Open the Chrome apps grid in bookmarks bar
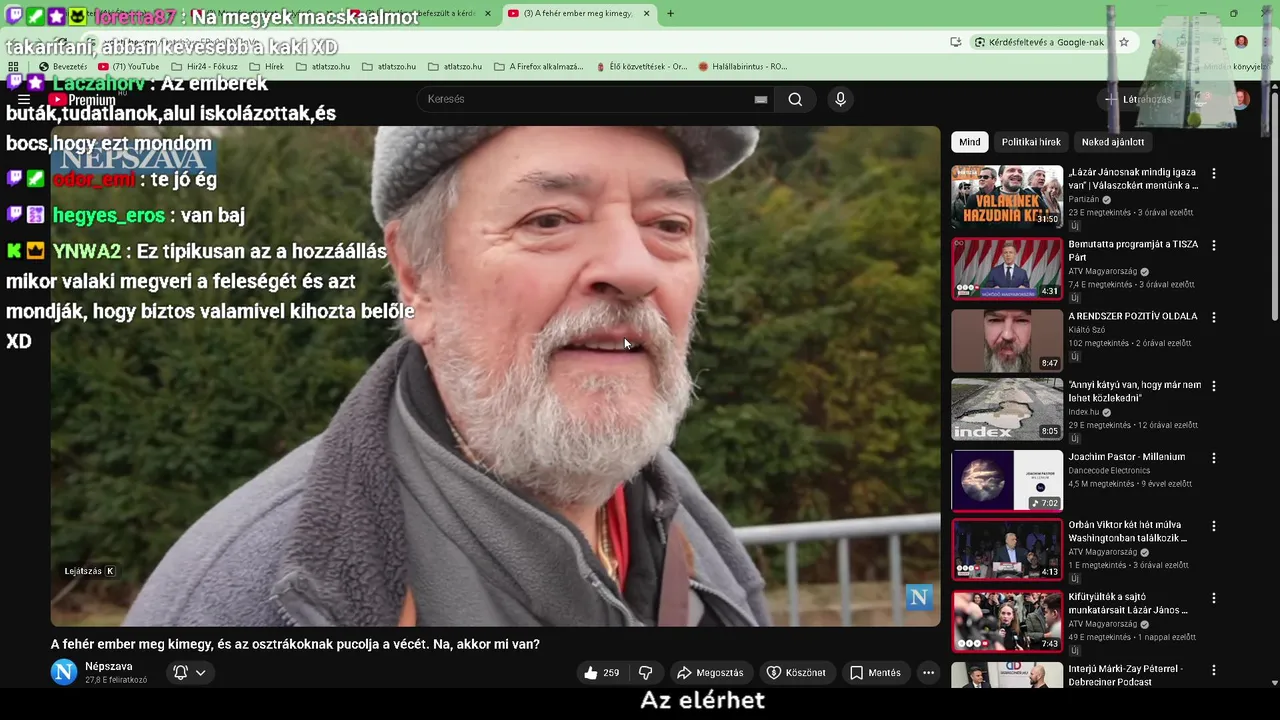This screenshot has width=1280, height=720. tap(13, 67)
